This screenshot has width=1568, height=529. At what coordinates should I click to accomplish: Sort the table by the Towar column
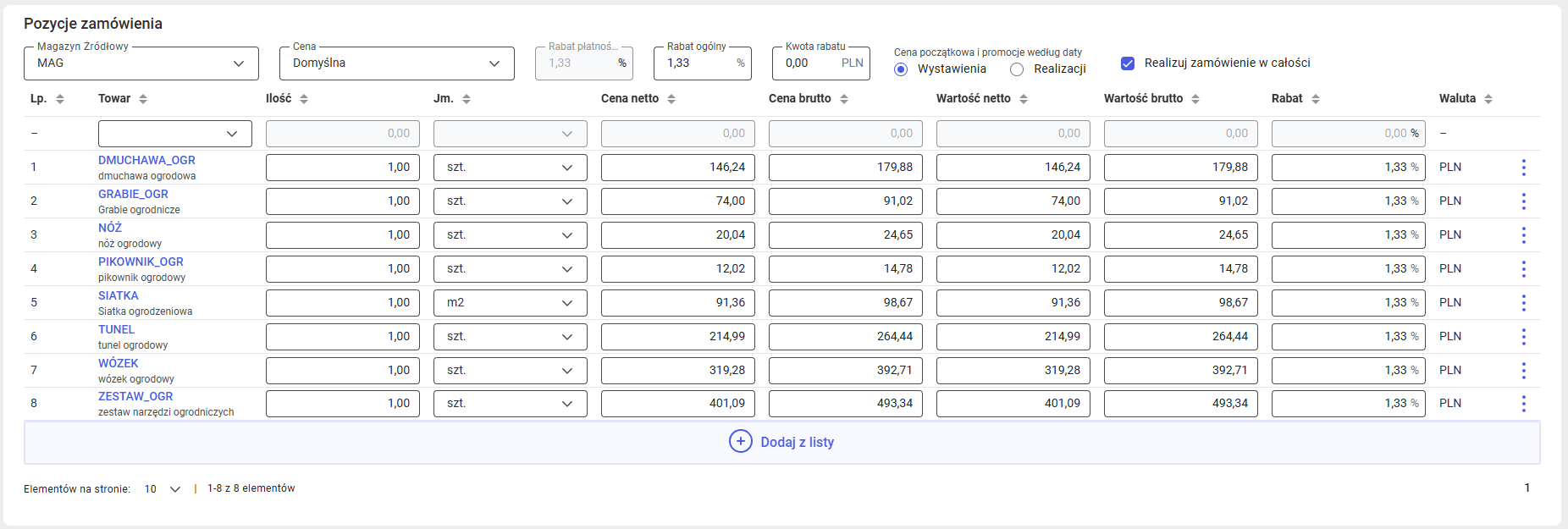(143, 99)
